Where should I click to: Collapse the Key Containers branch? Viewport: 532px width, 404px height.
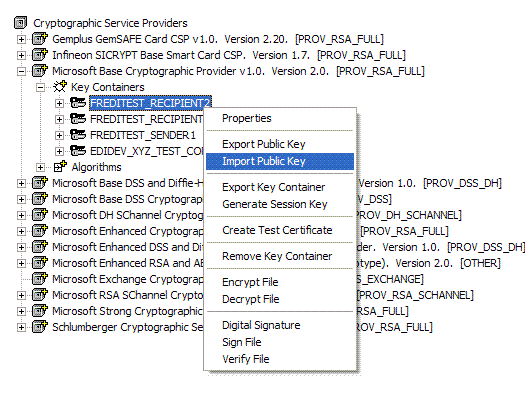(40, 88)
